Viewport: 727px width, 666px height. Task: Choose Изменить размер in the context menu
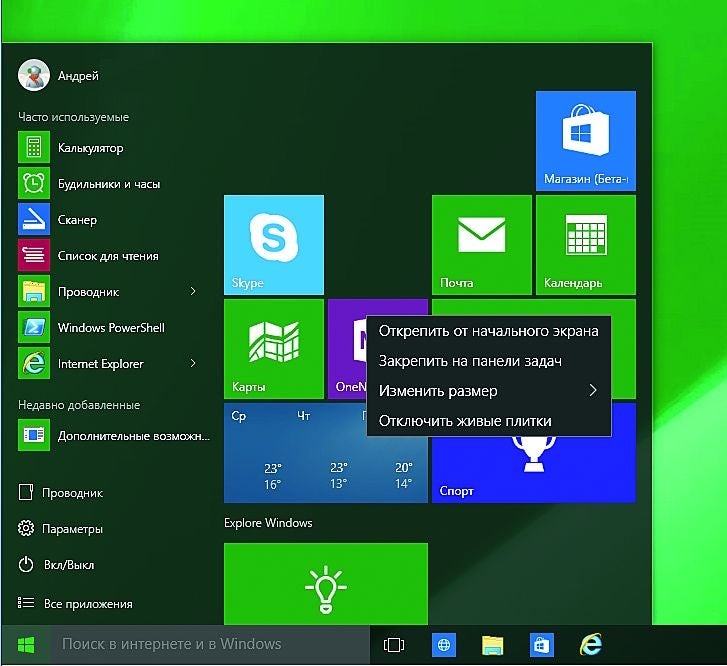coord(489,391)
